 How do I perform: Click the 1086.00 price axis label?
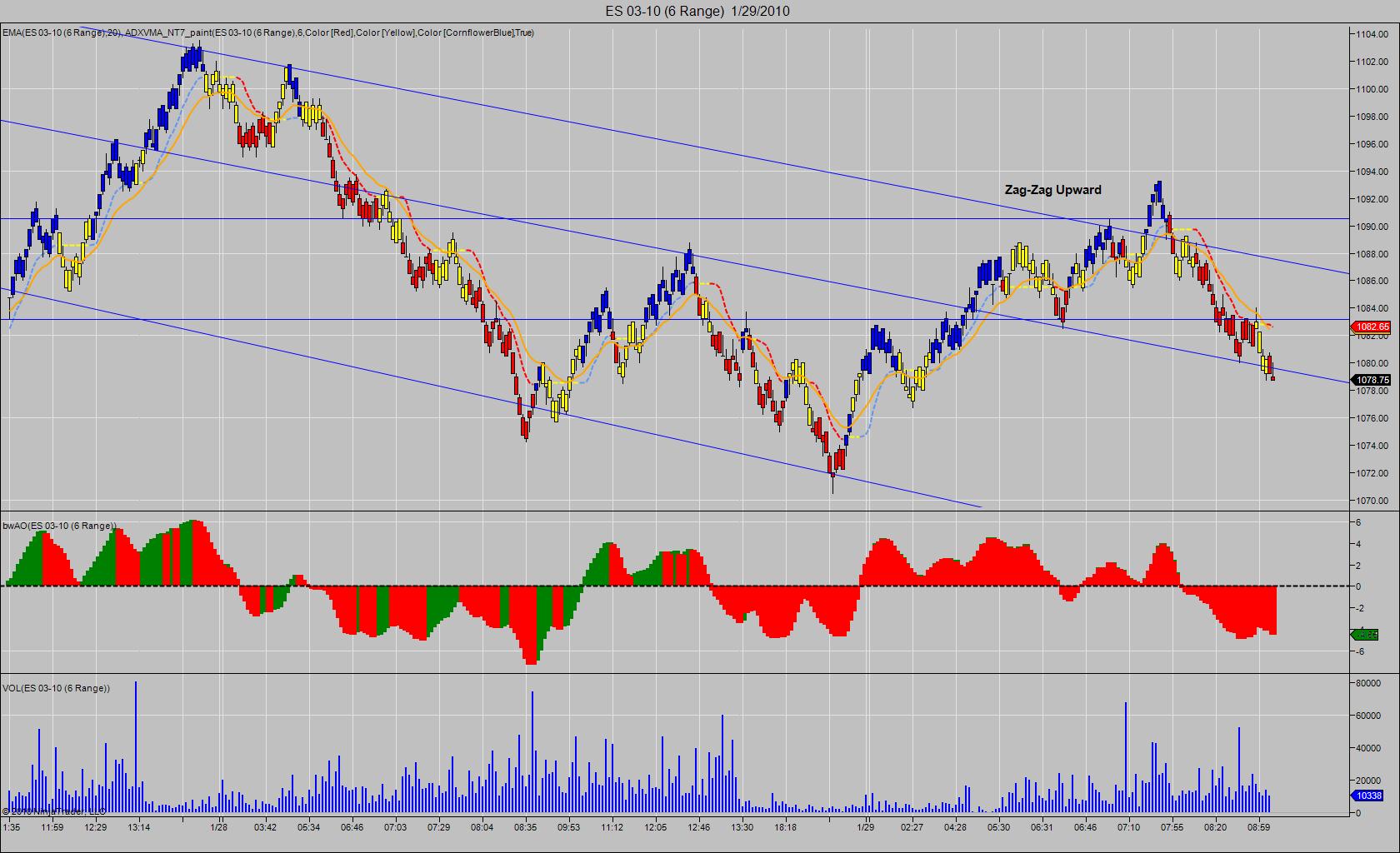coord(1372,282)
